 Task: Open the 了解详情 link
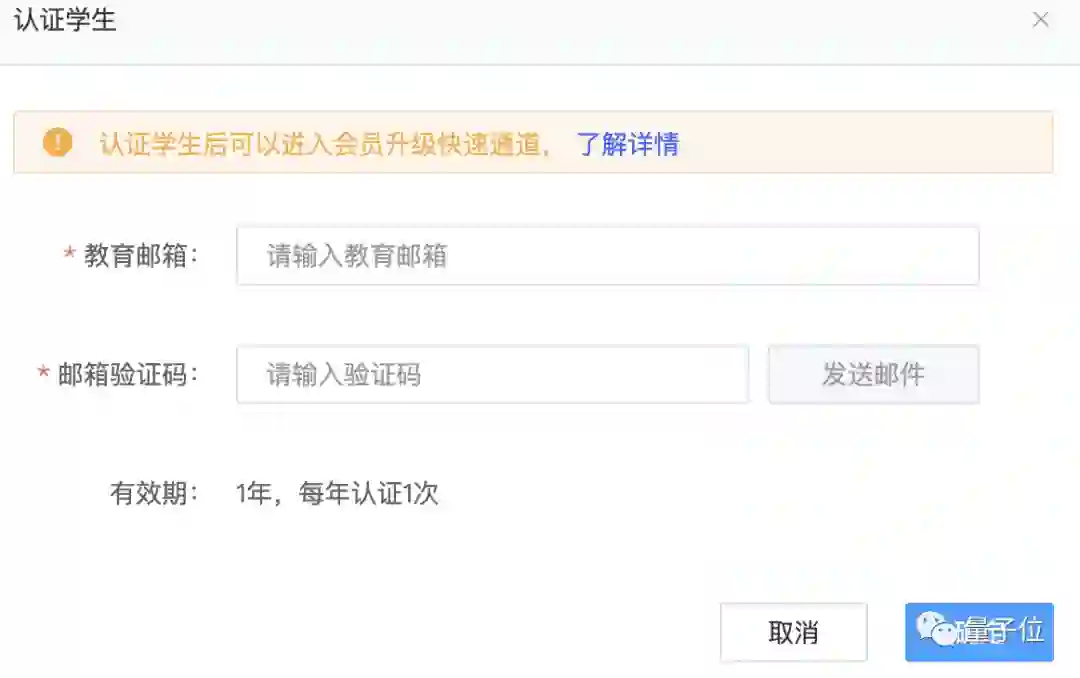628,144
